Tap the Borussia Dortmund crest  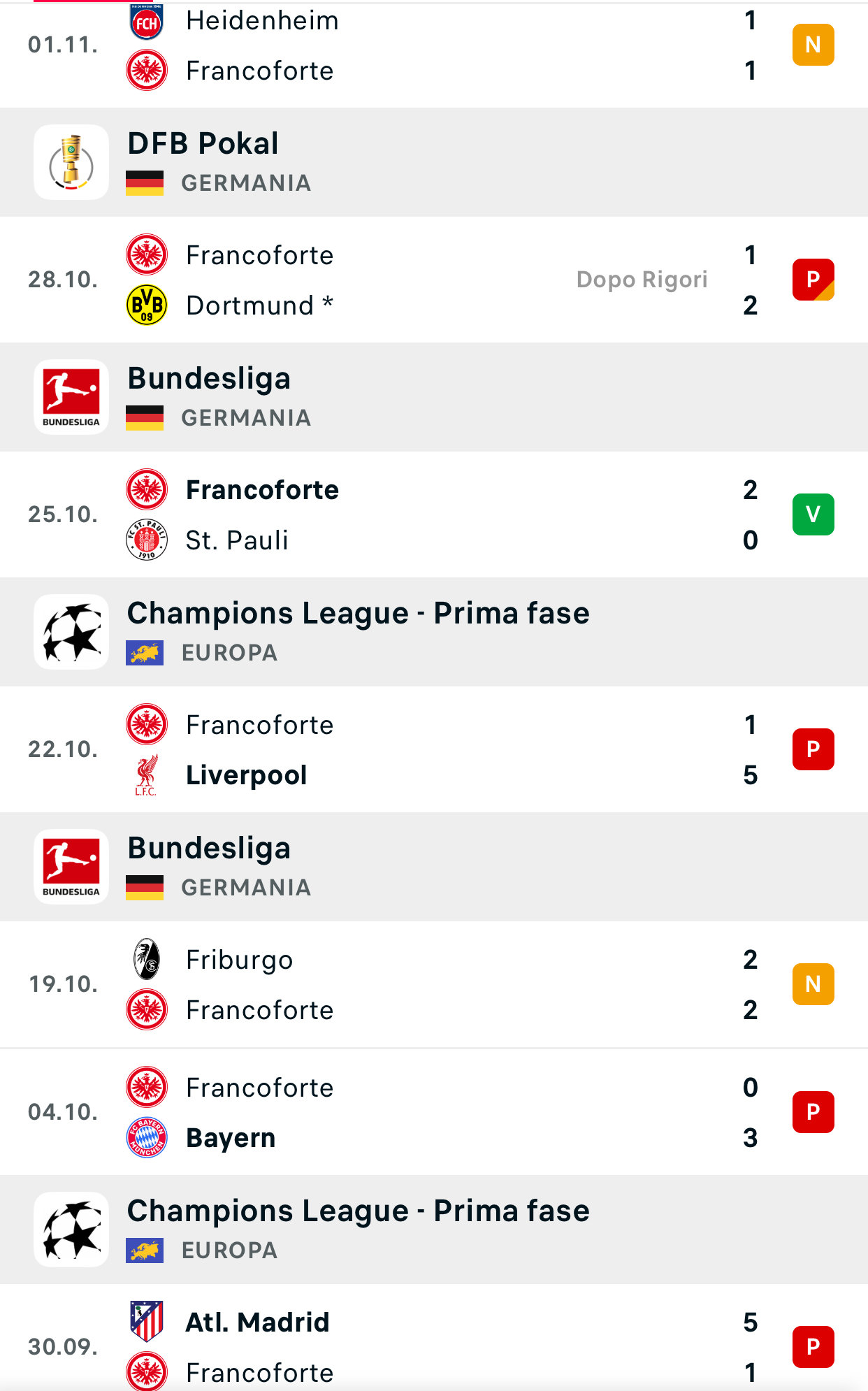(147, 305)
